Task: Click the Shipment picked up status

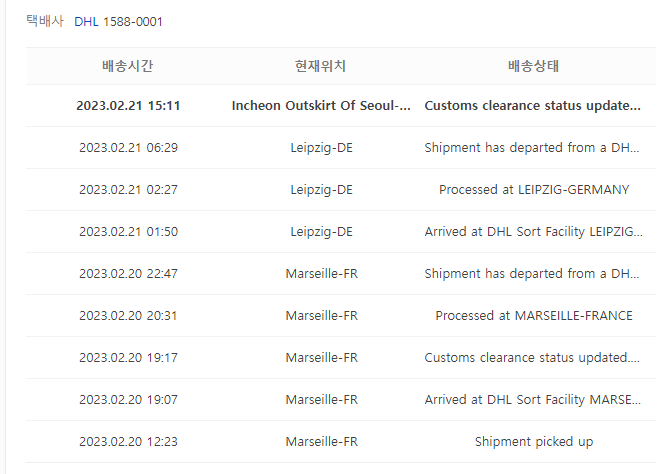Action: click(534, 442)
